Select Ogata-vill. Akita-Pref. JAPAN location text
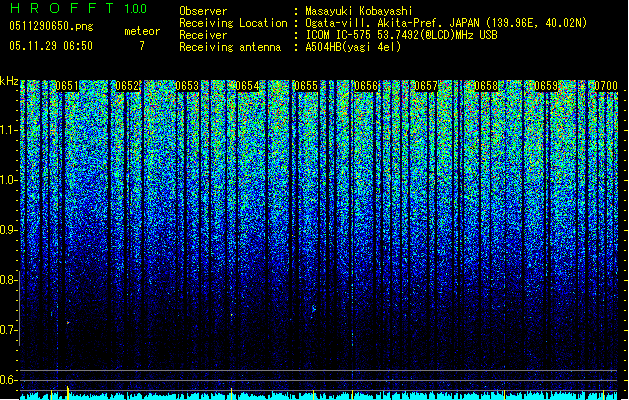The width and height of the screenshot is (629, 400). pos(446,23)
